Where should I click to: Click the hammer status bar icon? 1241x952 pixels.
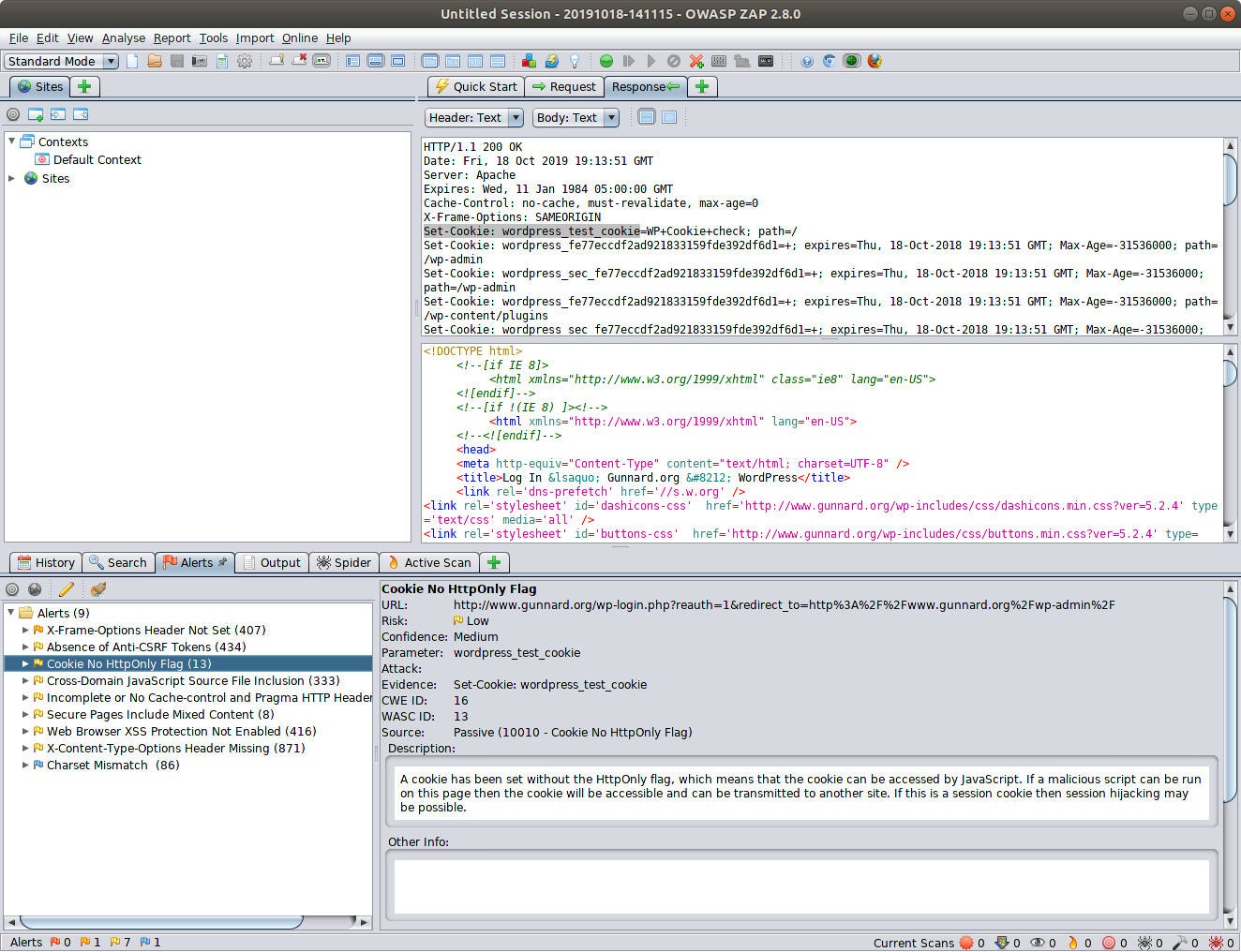pos(1180,943)
